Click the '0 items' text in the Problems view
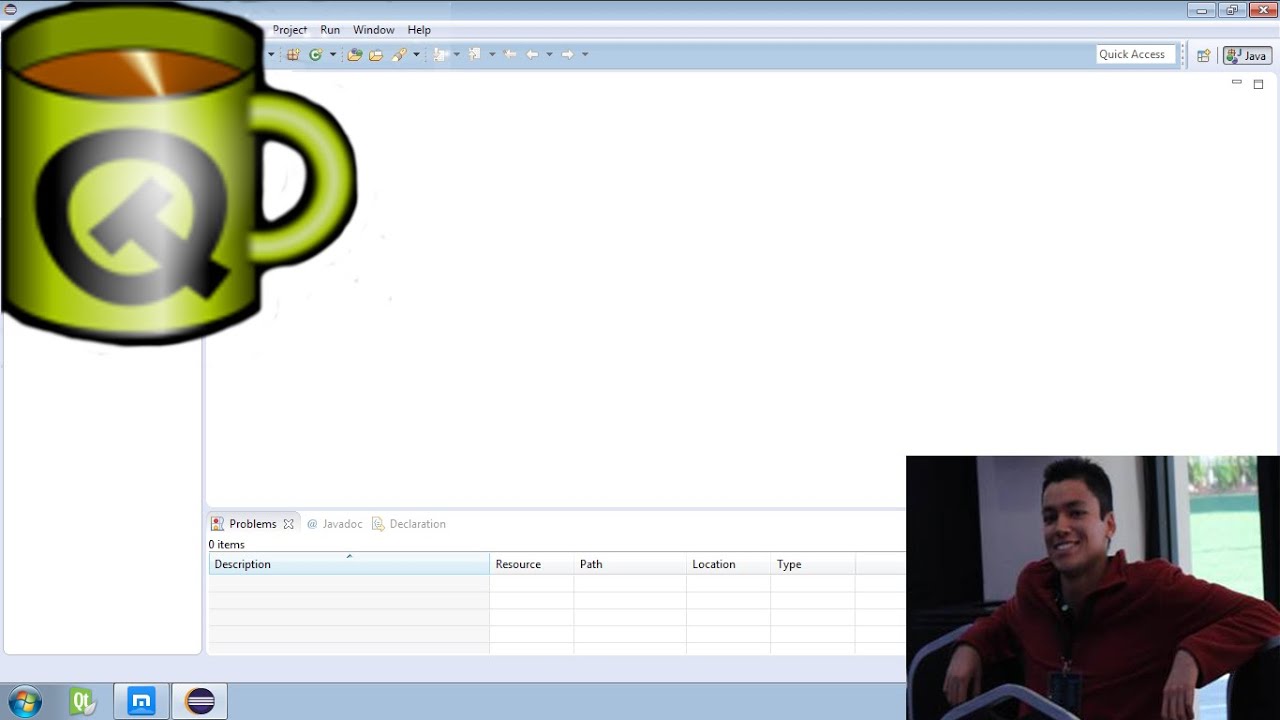 click(x=227, y=545)
